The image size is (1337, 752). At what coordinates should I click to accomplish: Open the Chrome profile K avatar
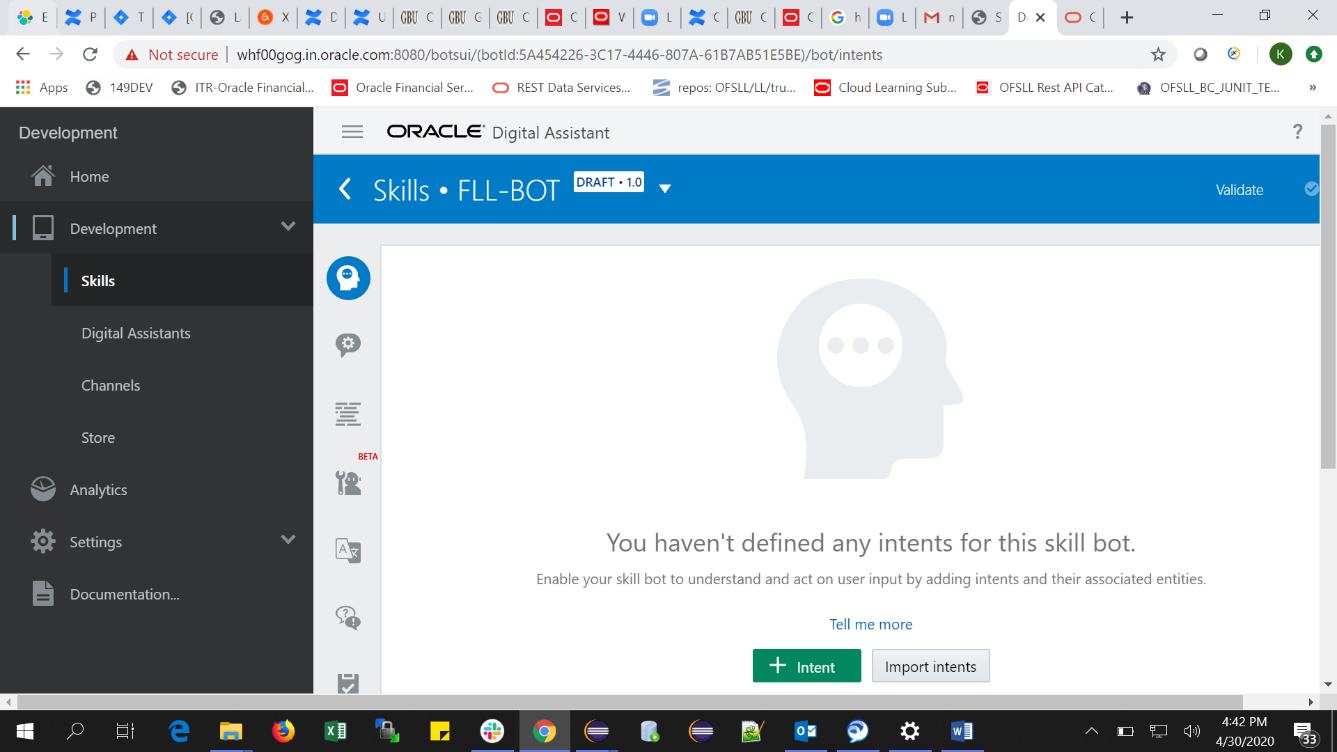[x=1280, y=54]
